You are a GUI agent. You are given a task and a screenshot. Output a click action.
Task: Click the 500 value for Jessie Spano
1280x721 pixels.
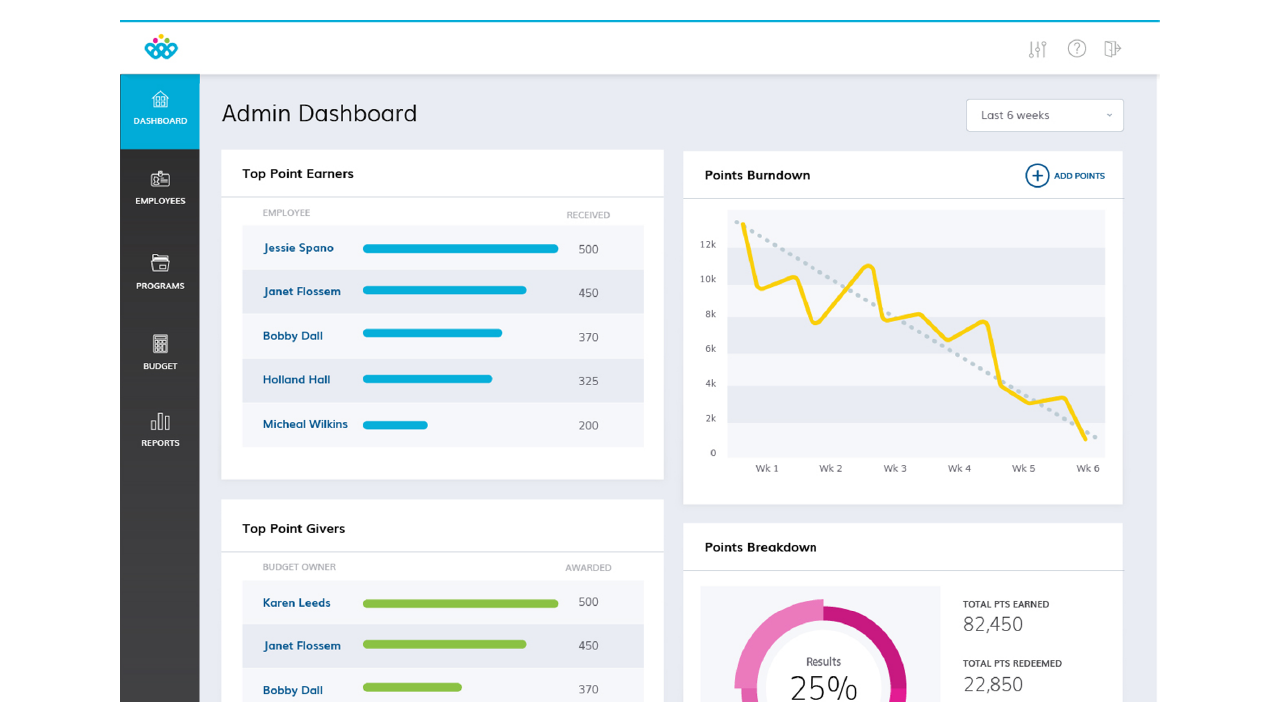coord(588,249)
